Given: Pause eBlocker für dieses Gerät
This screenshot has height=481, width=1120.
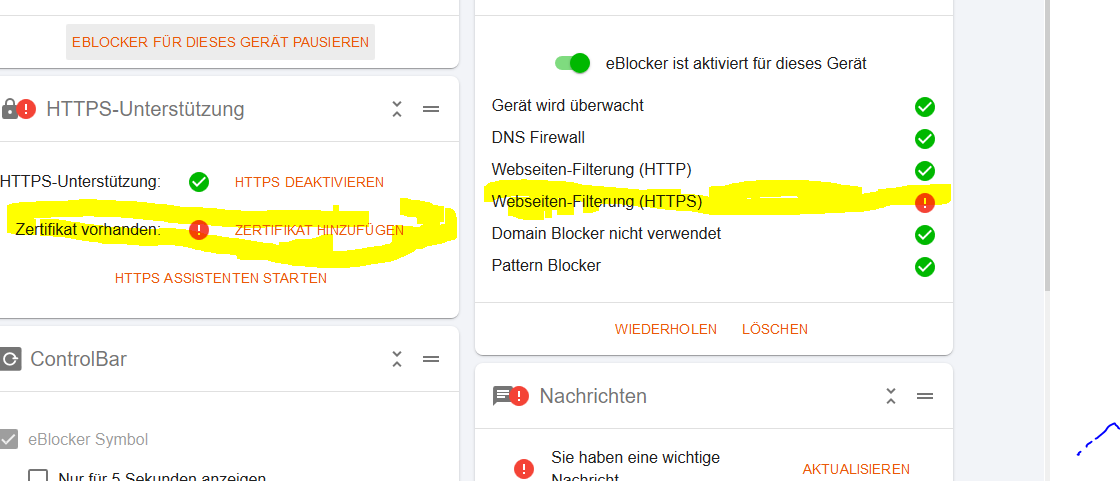Looking at the screenshot, I should [221, 42].
